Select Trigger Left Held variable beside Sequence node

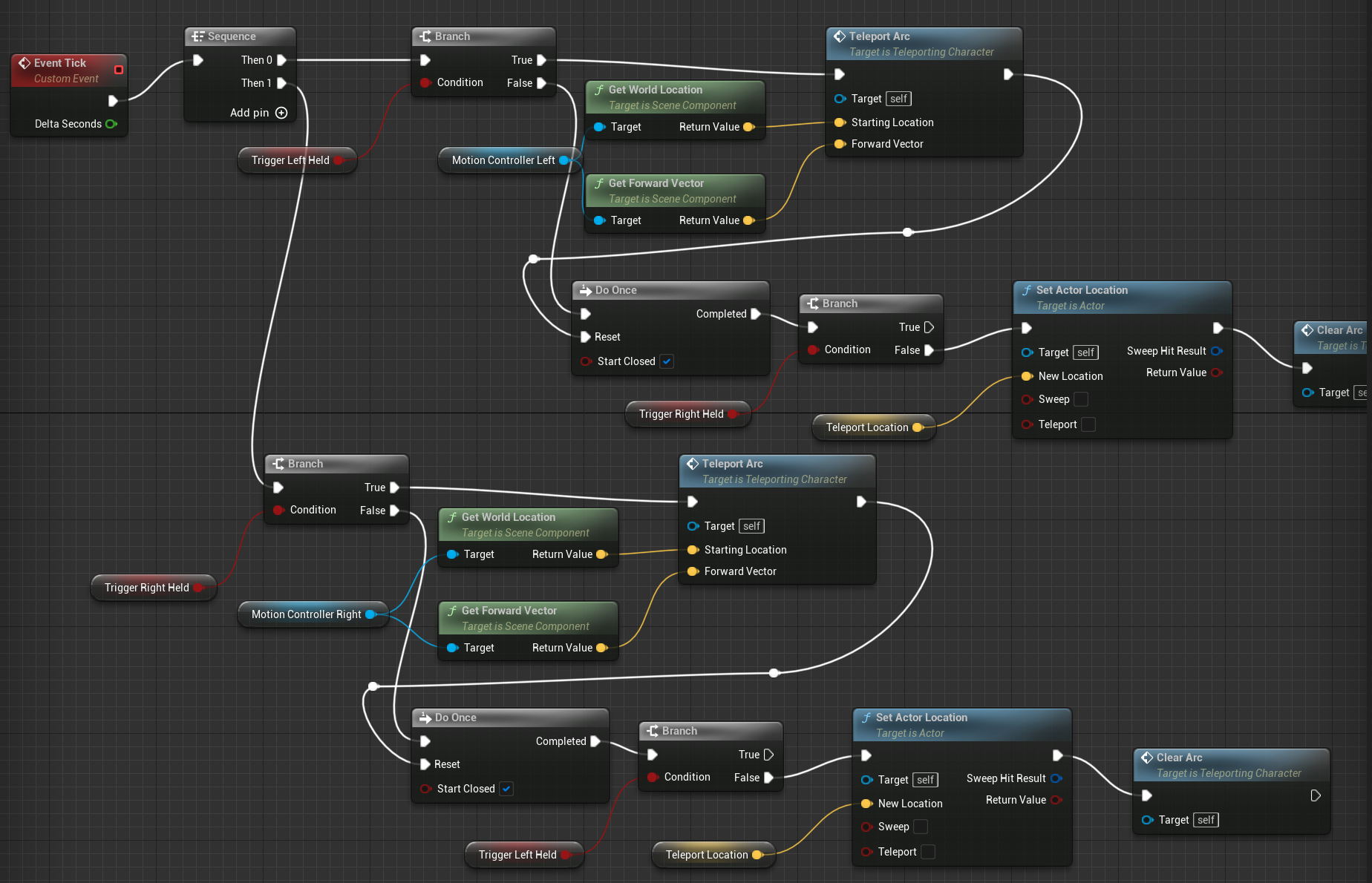point(297,160)
